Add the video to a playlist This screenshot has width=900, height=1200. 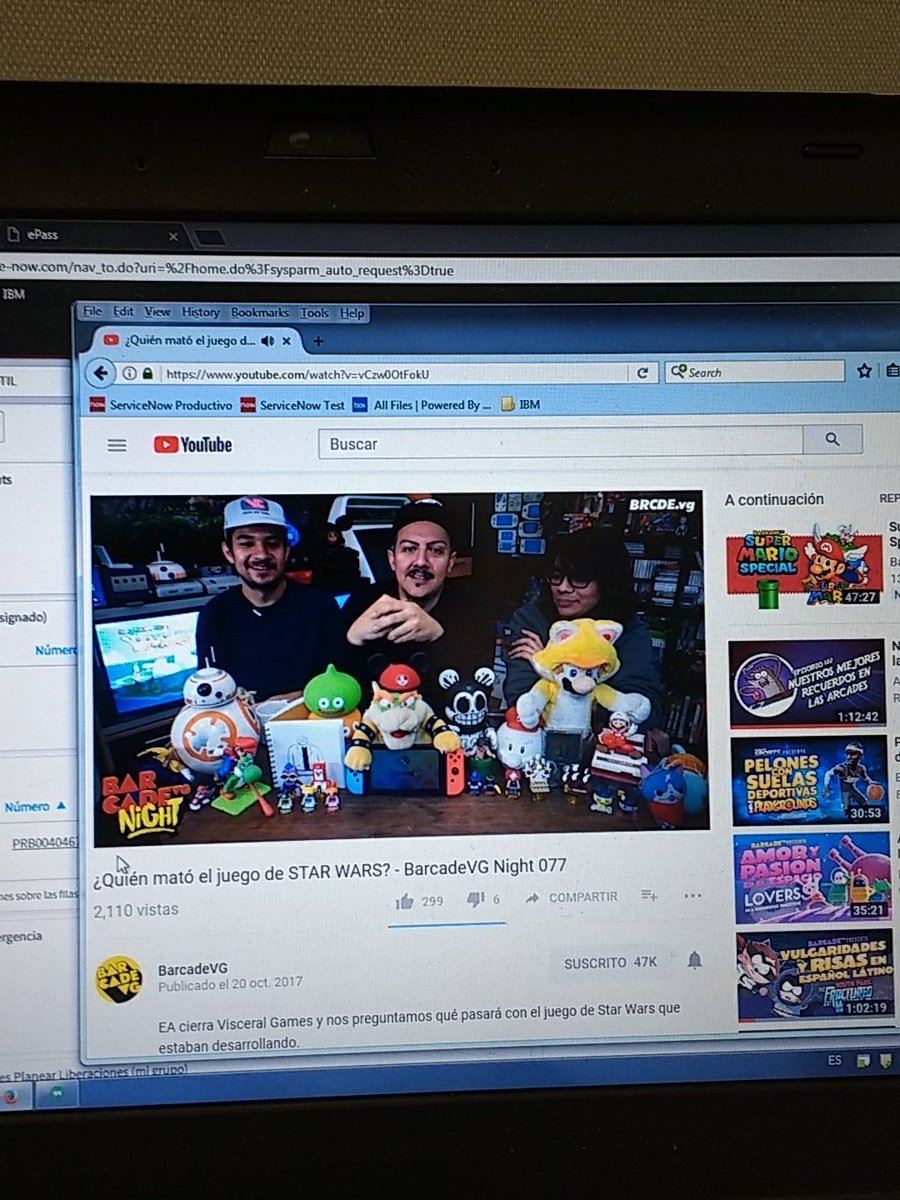pyautogui.click(x=649, y=896)
